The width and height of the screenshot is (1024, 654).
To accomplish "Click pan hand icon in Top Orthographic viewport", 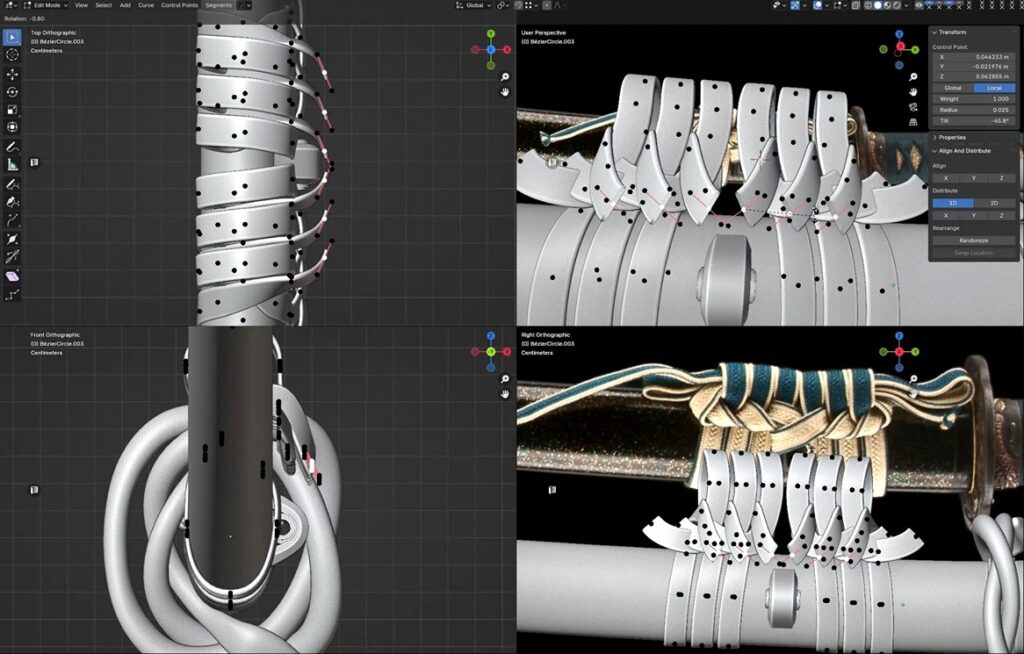I will point(505,92).
